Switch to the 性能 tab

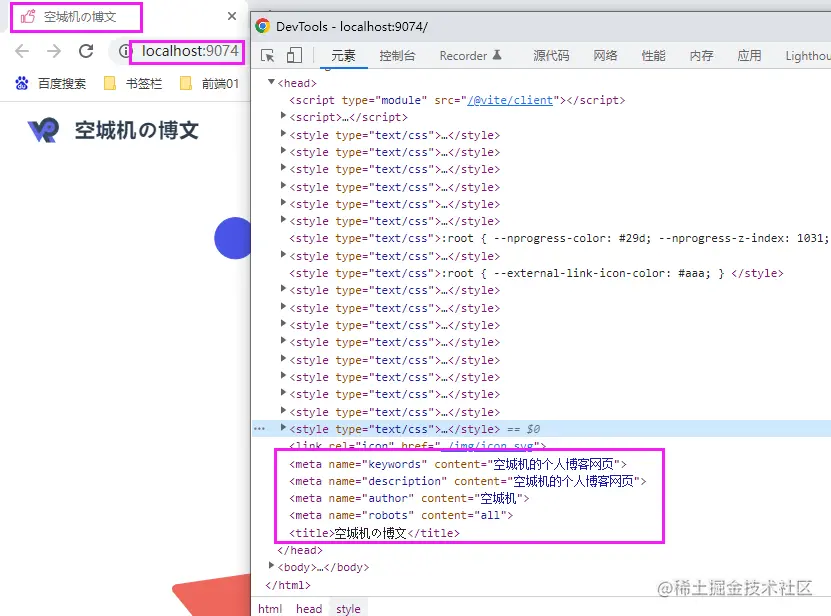click(653, 56)
